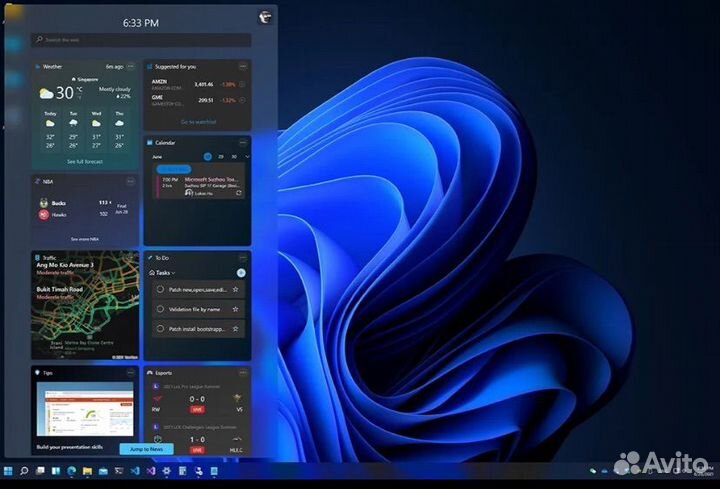Image resolution: width=720 pixels, height=489 pixels.
Task: Open the Settings gear on the taskbar
Action: pyautogui.click(x=167, y=471)
